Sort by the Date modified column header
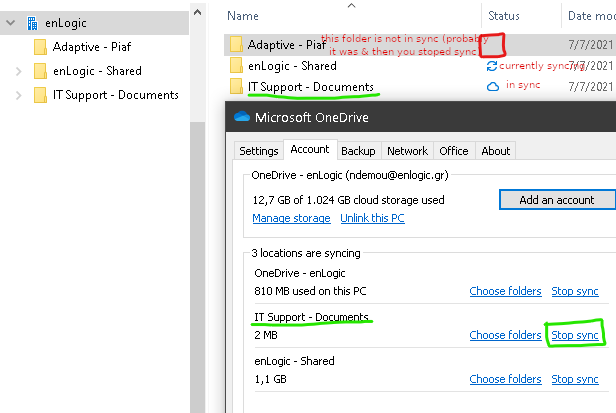 click(592, 16)
